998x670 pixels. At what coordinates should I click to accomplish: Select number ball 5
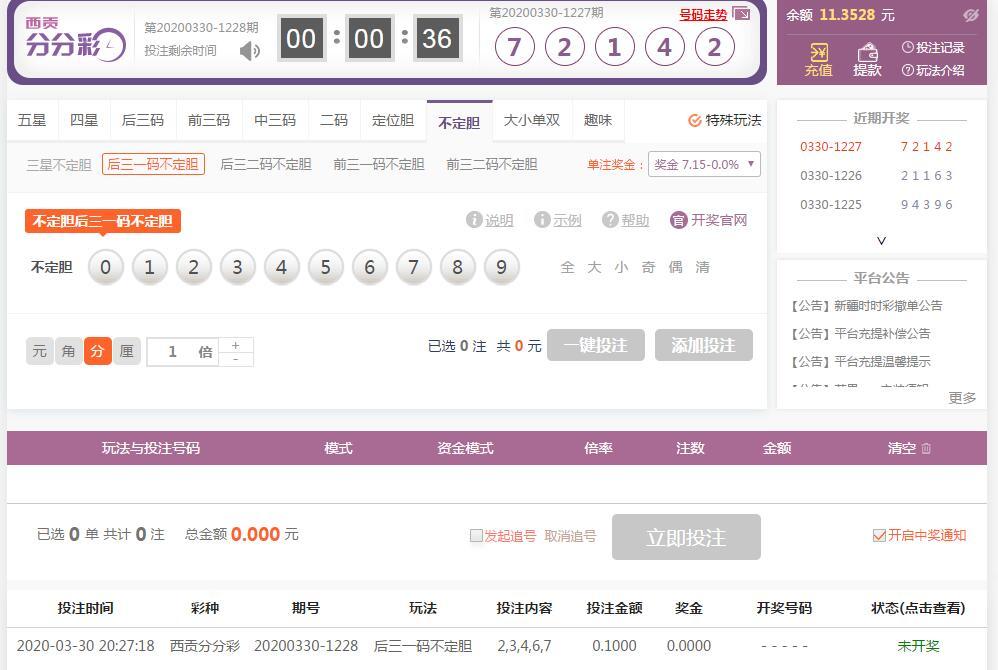(x=325, y=267)
